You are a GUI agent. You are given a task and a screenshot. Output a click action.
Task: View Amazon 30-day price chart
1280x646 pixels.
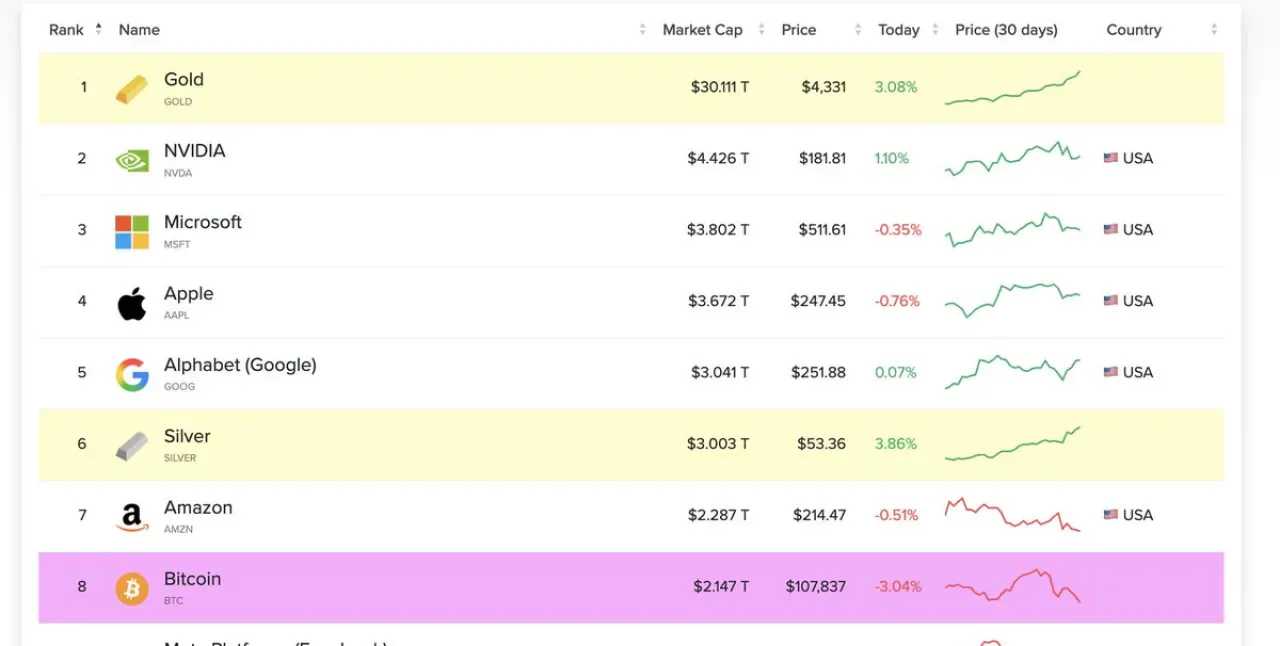(1012, 514)
